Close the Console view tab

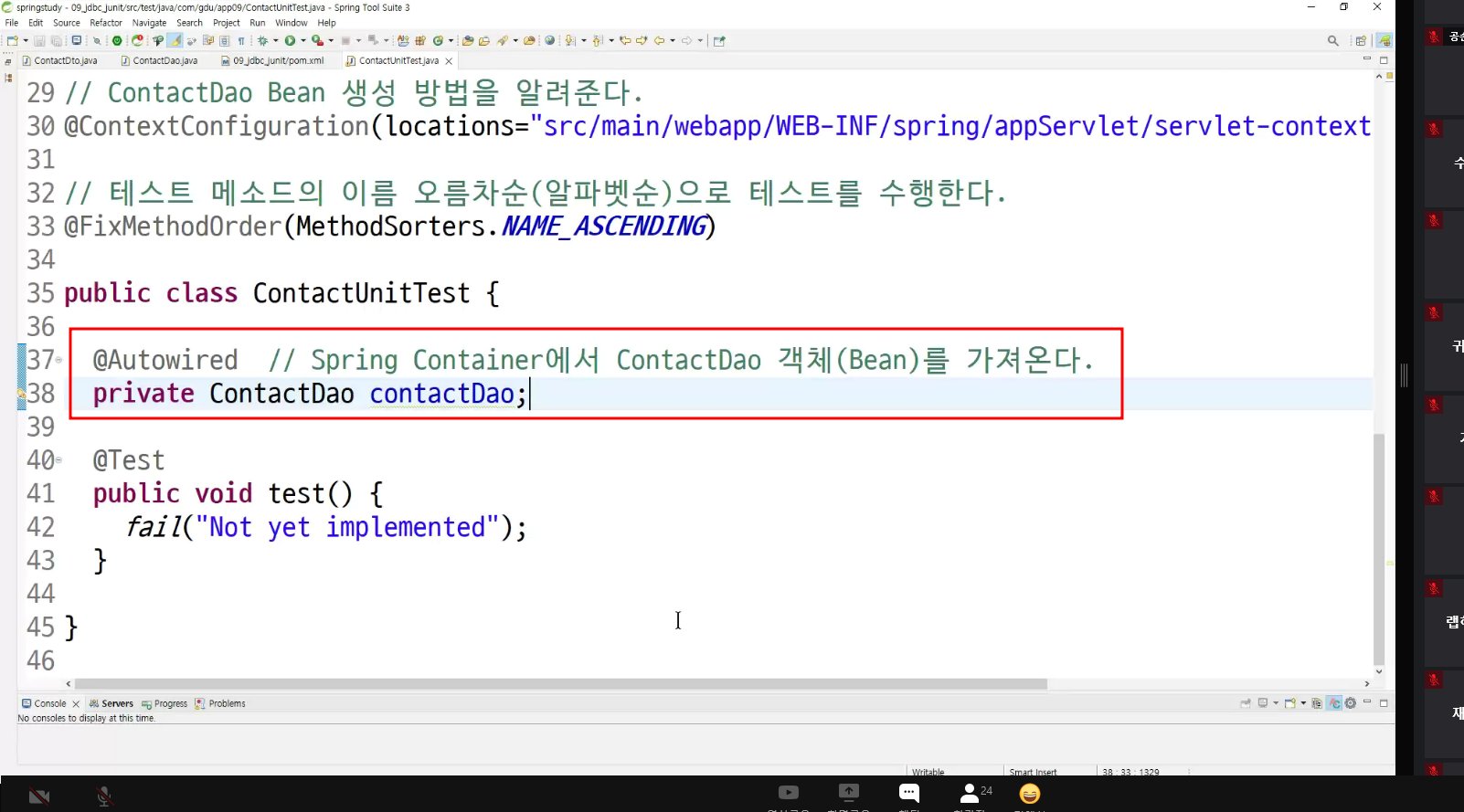(76, 703)
